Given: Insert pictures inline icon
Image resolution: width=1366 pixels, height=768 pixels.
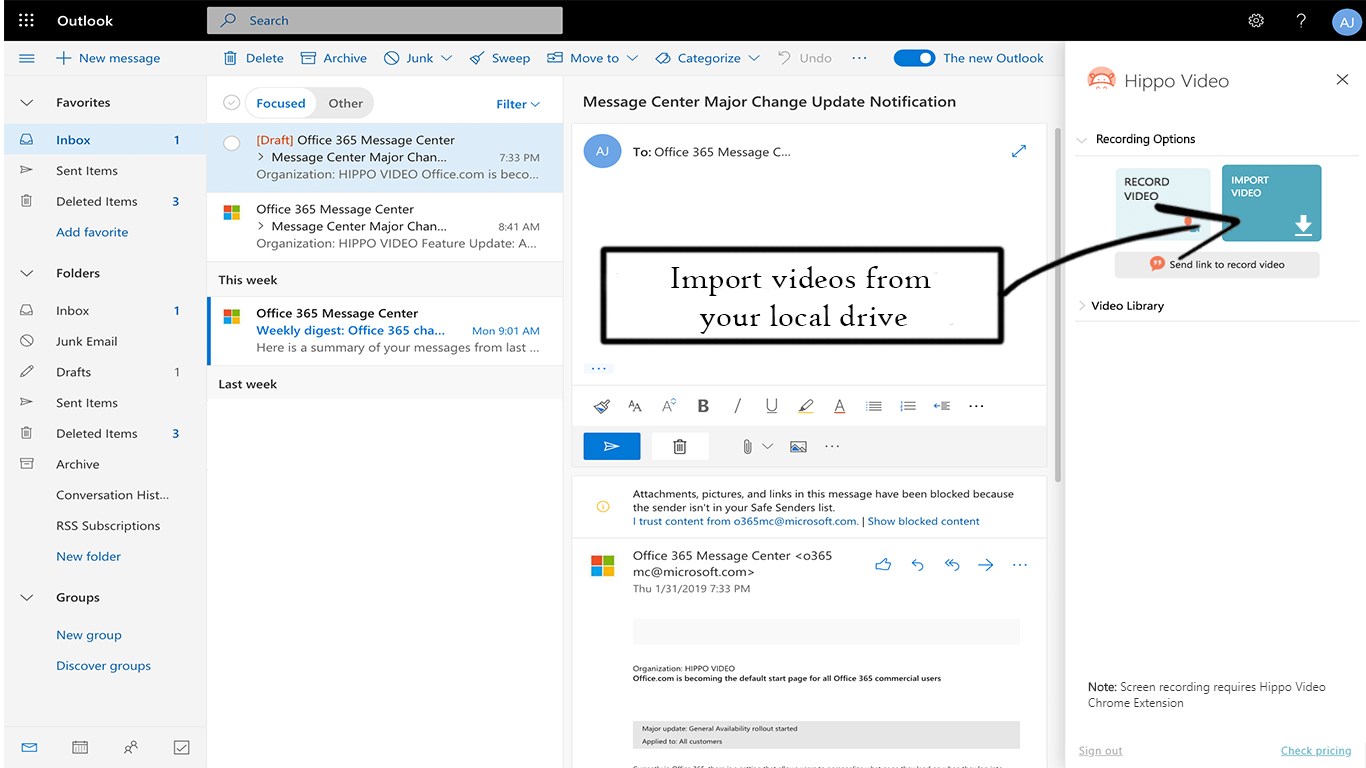Looking at the screenshot, I should 798,447.
